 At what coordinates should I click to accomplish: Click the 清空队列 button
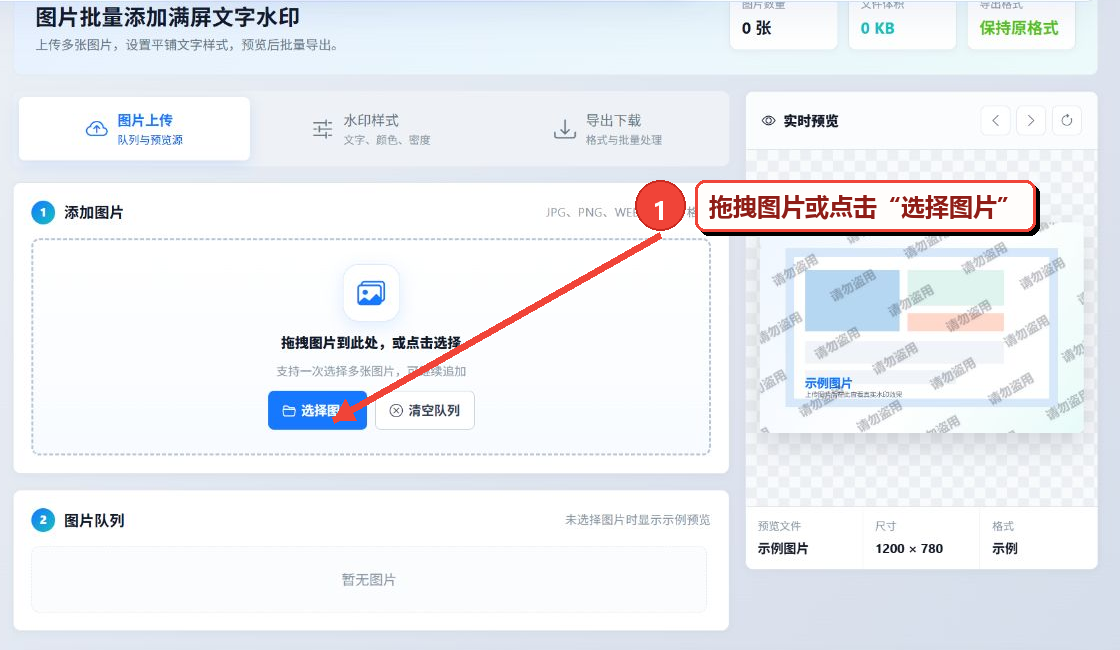pos(425,410)
